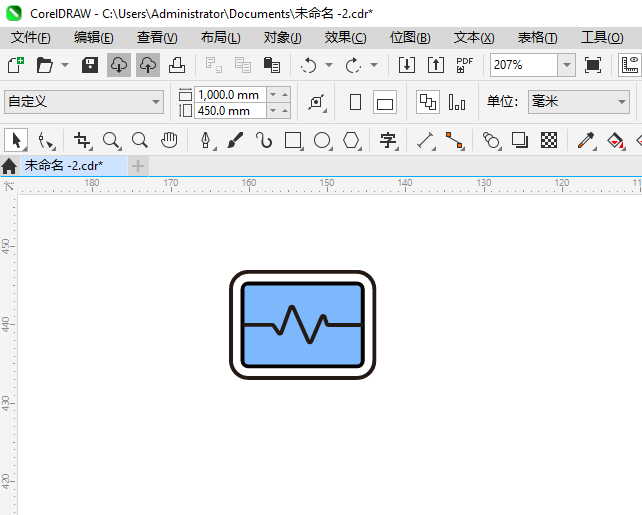Print the document via printer icon

(177, 65)
